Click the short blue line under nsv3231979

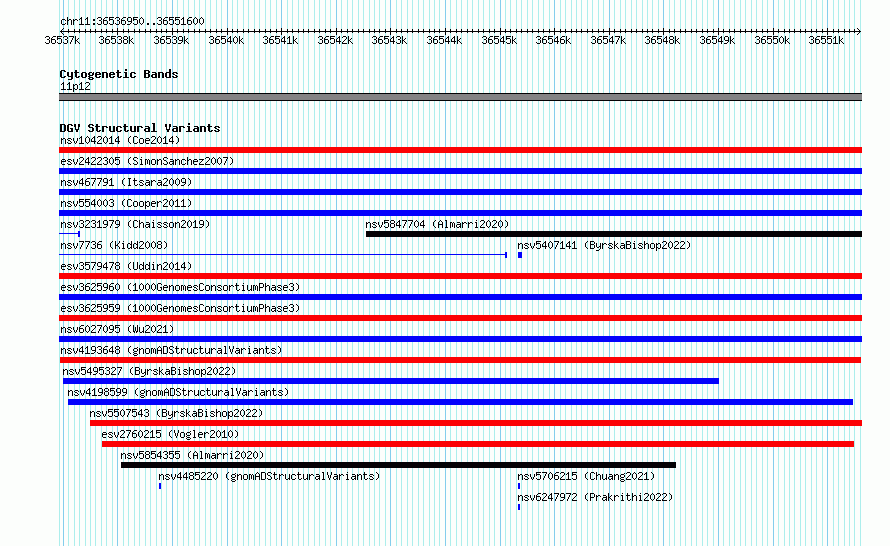click(69, 234)
